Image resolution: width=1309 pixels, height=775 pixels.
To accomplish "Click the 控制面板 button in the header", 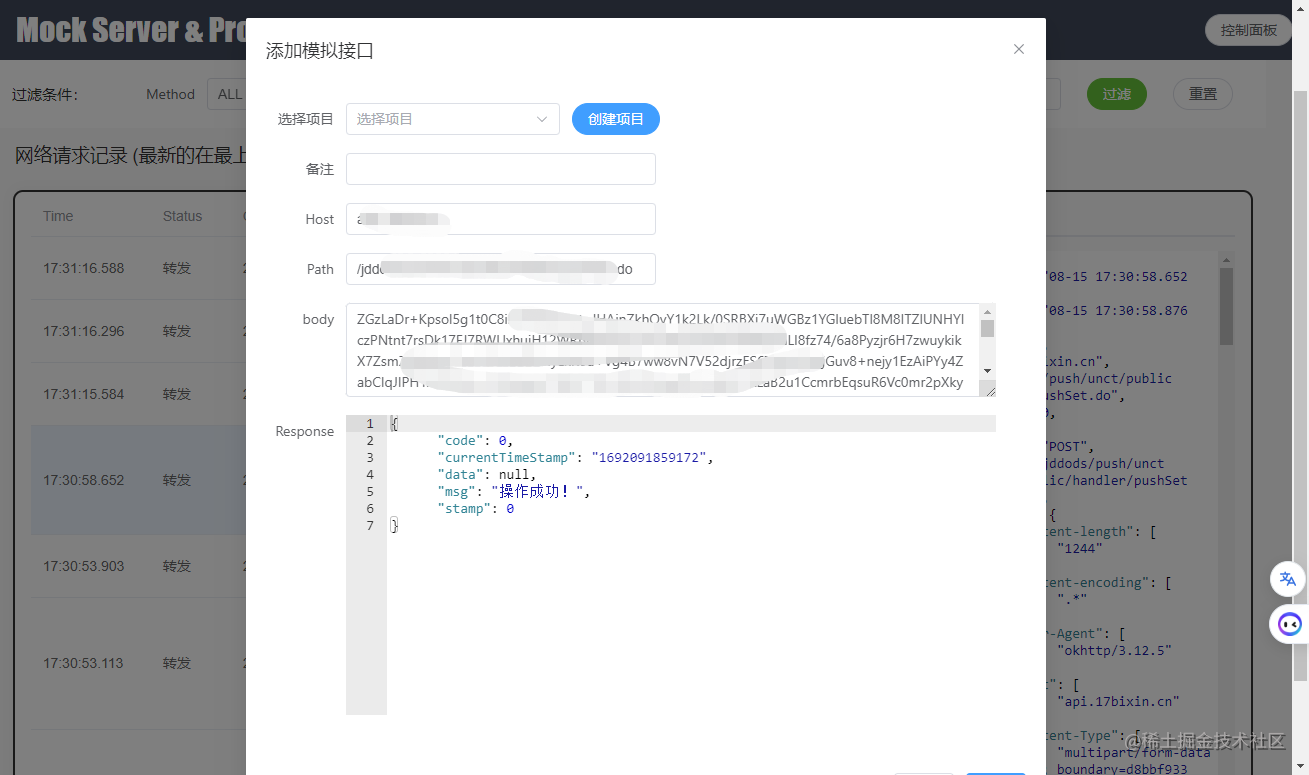I will pos(1249,30).
